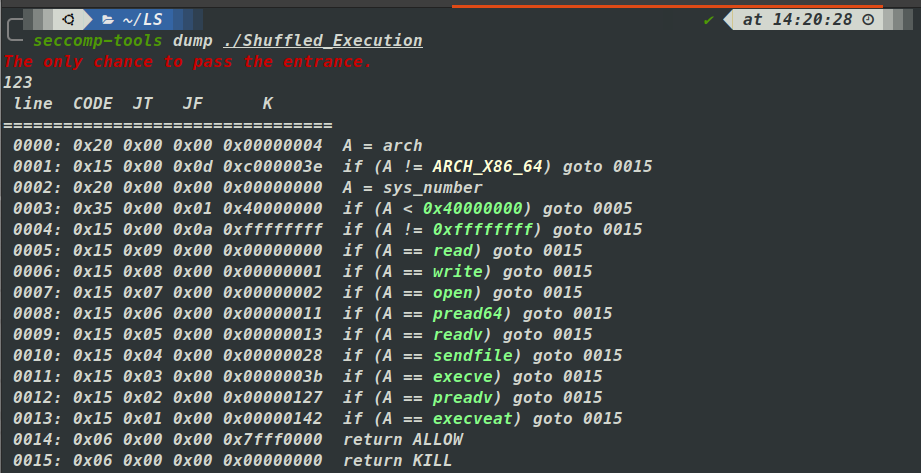
Task: Click the green 0x40000000 value on line 0003
Action: 472,208
